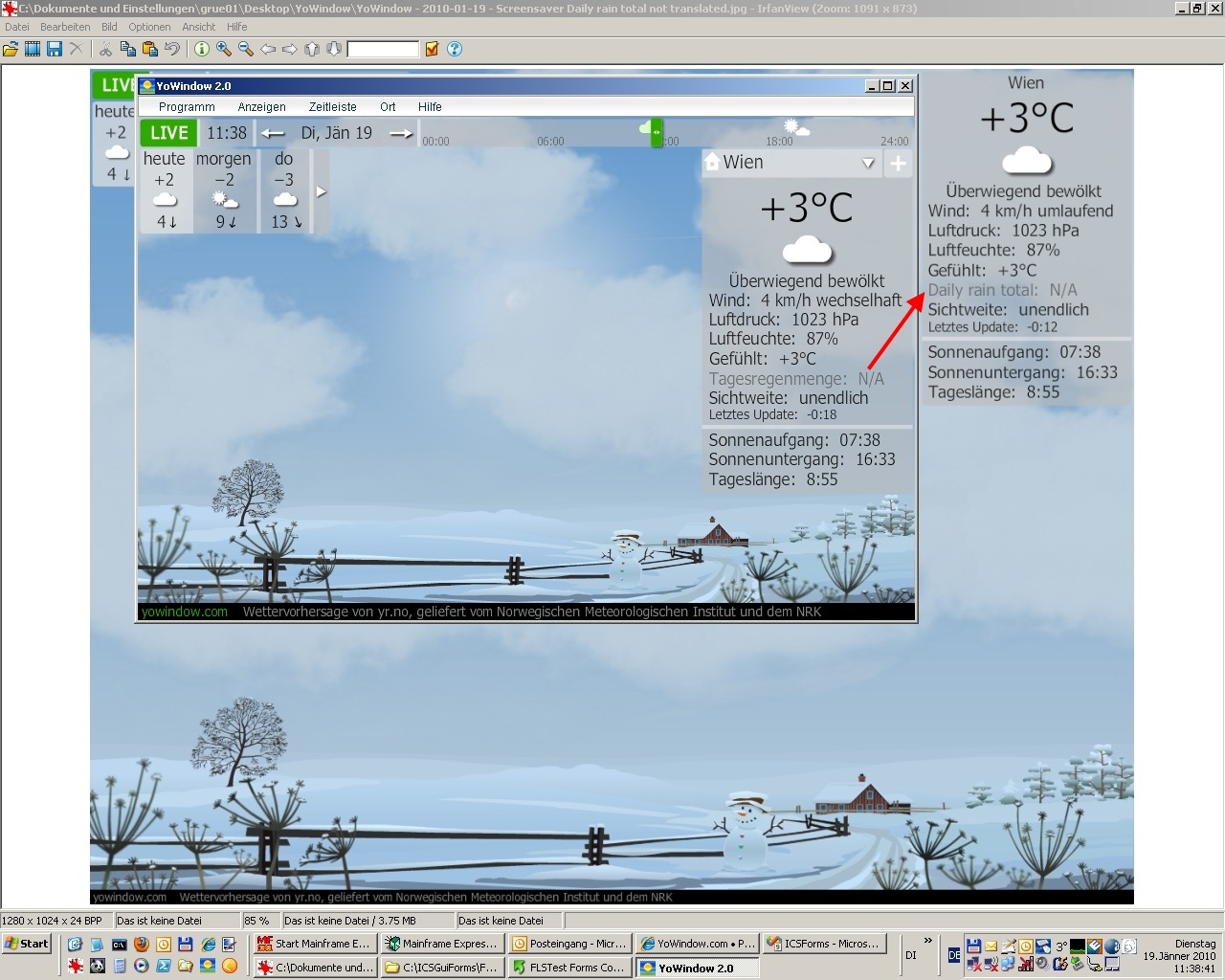Click the Windows Start button
The height and width of the screenshot is (980, 1225).
point(26,944)
